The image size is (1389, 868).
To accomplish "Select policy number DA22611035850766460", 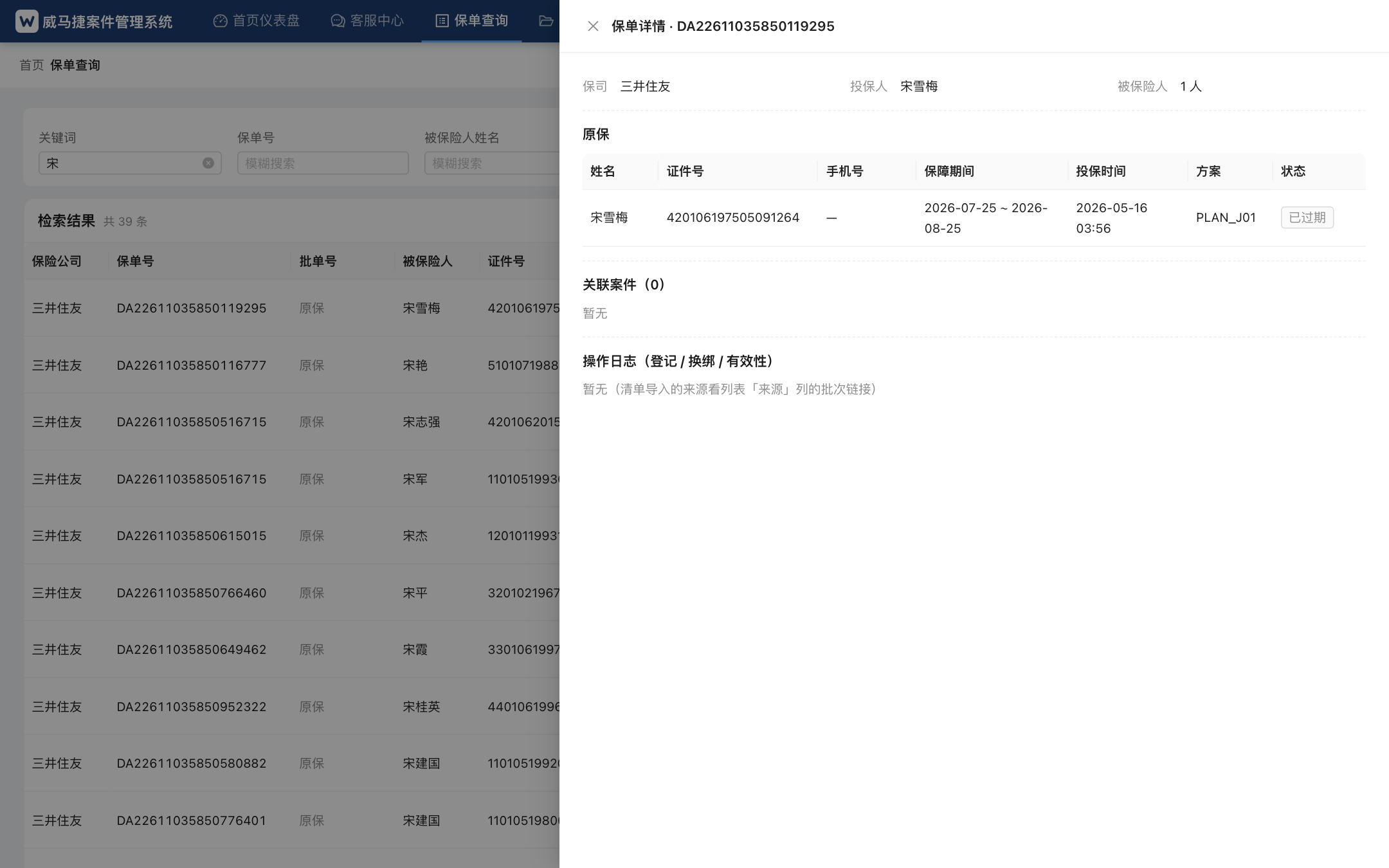I will click(x=192, y=593).
